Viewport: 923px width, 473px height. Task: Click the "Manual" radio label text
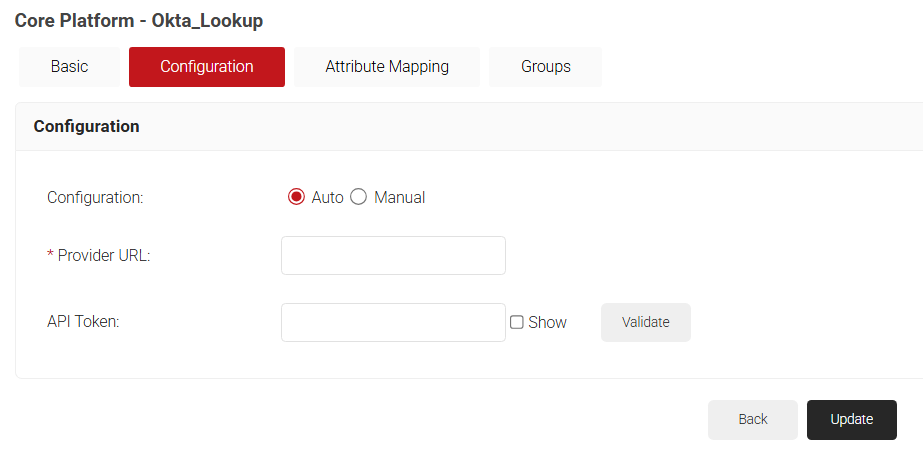click(399, 198)
